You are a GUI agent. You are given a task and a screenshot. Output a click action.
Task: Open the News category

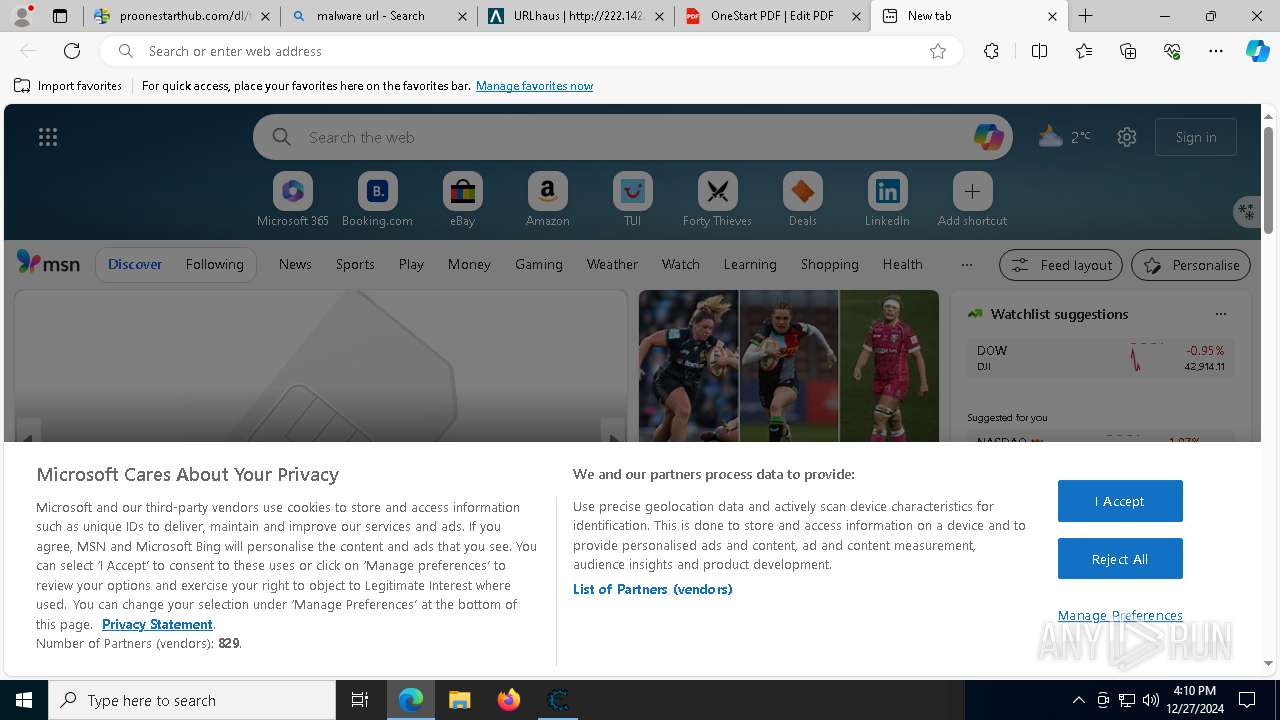[295, 264]
